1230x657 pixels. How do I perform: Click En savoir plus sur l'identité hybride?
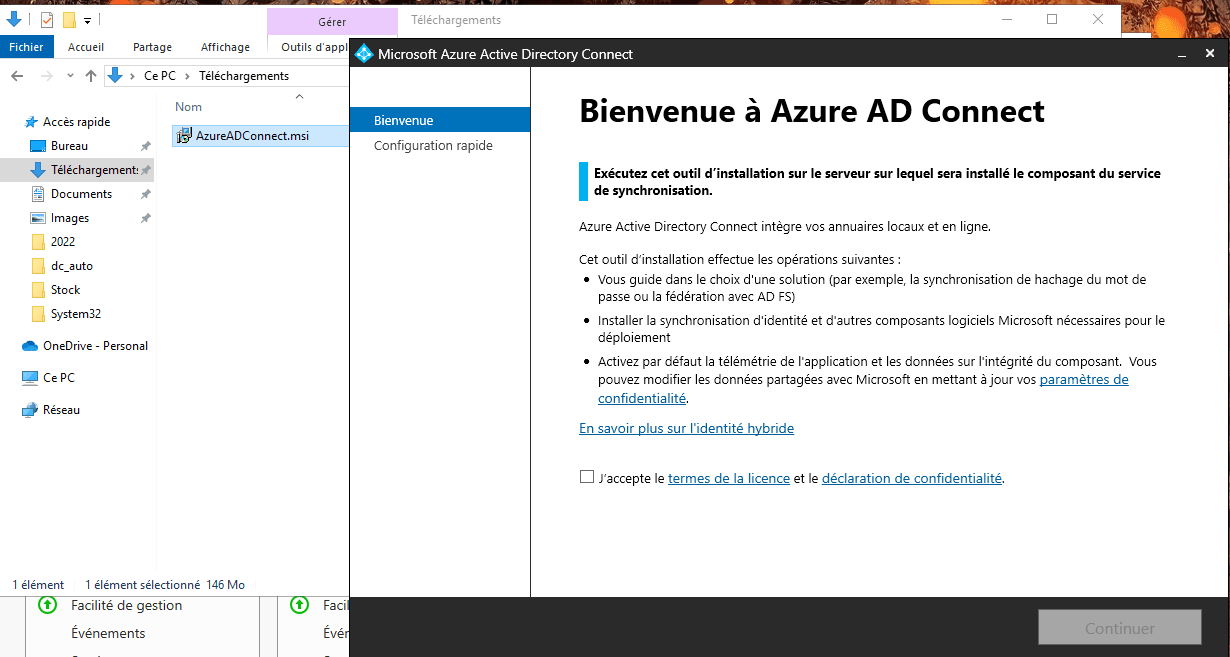pyautogui.click(x=686, y=428)
